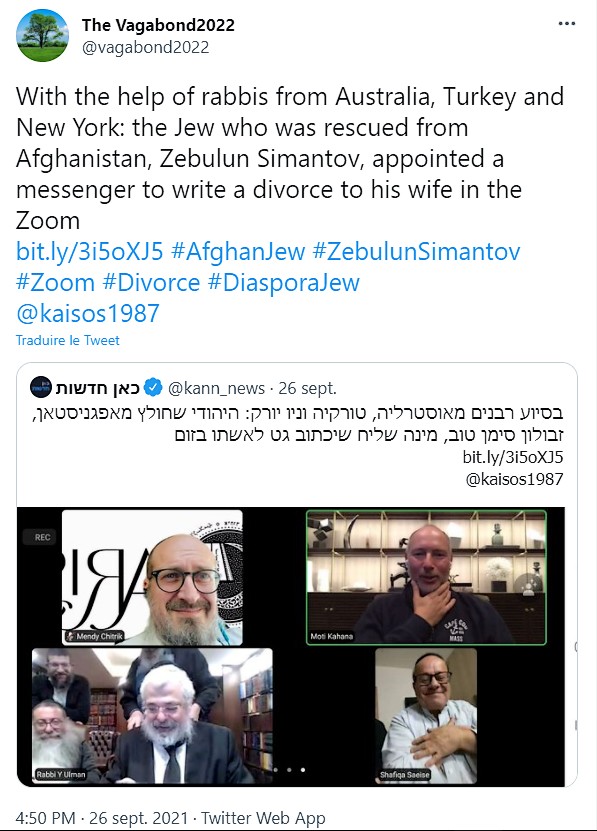
Task: Click the blue verified badge on Kann news
Action: coord(153,388)
